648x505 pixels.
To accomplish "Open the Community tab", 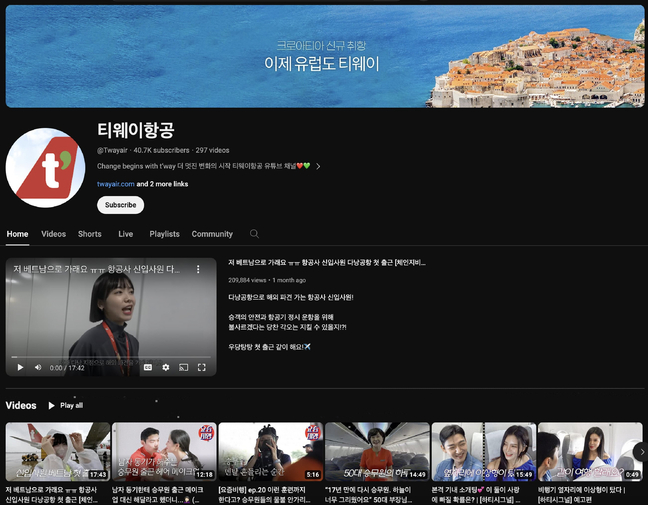I will click(212, 234).
